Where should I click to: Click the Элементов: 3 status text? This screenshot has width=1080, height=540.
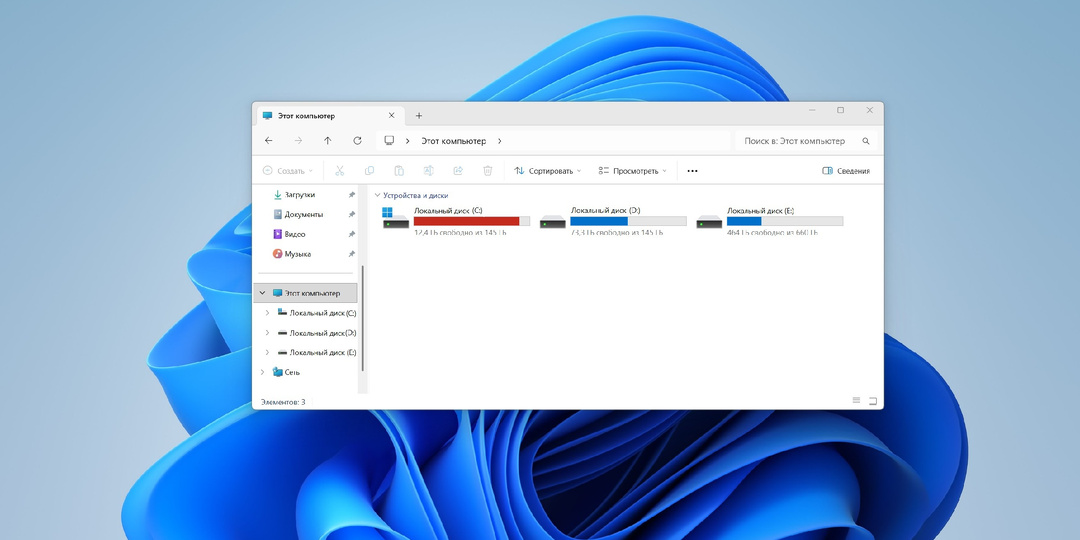(283, 402)
